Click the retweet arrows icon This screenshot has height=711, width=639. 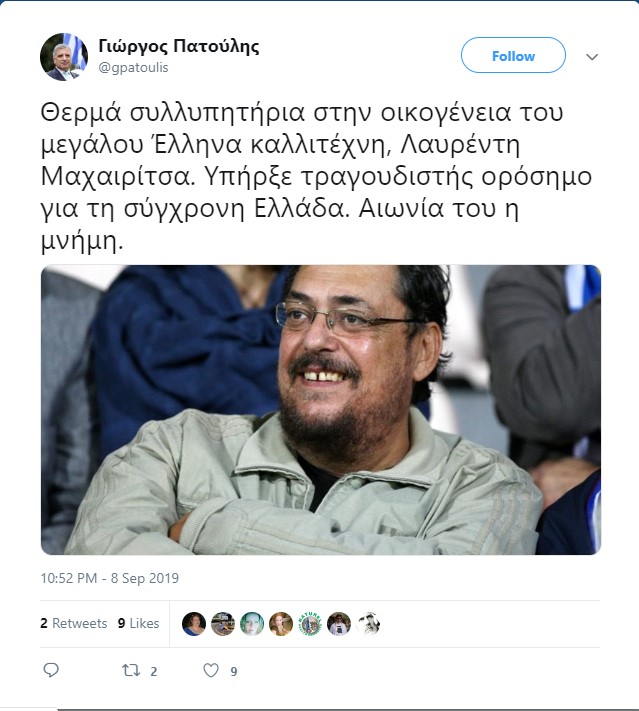[131, 670]
